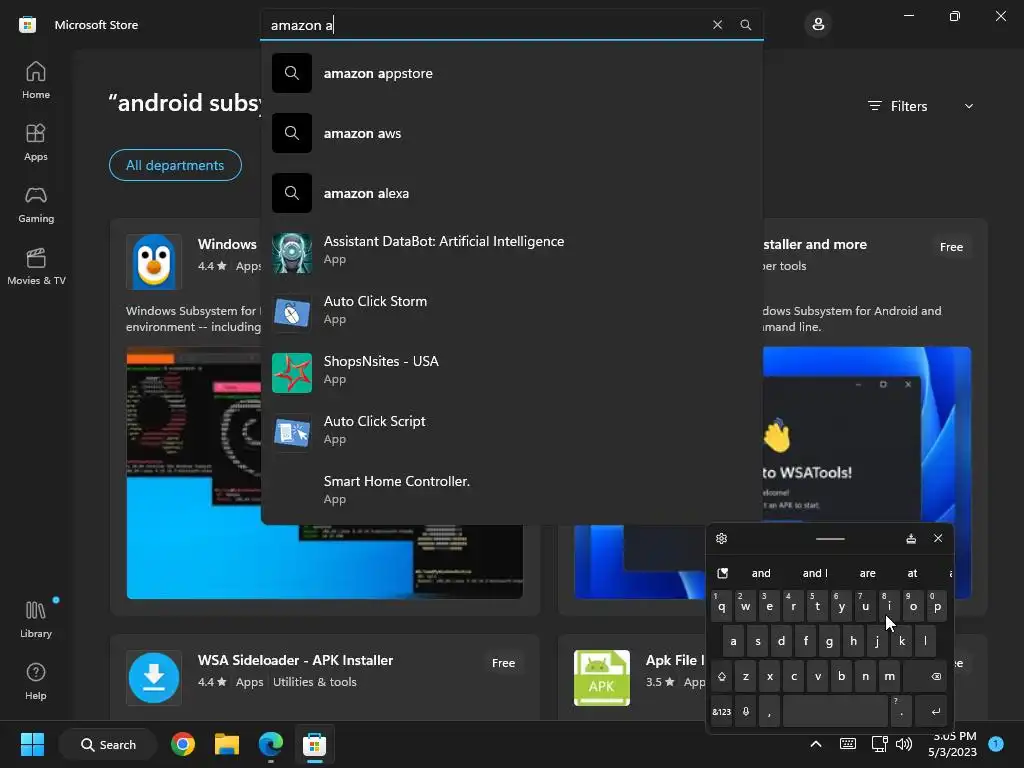The image size is (1024, 768).
Task: Open network status tray icon
Action: coord(879,744)
